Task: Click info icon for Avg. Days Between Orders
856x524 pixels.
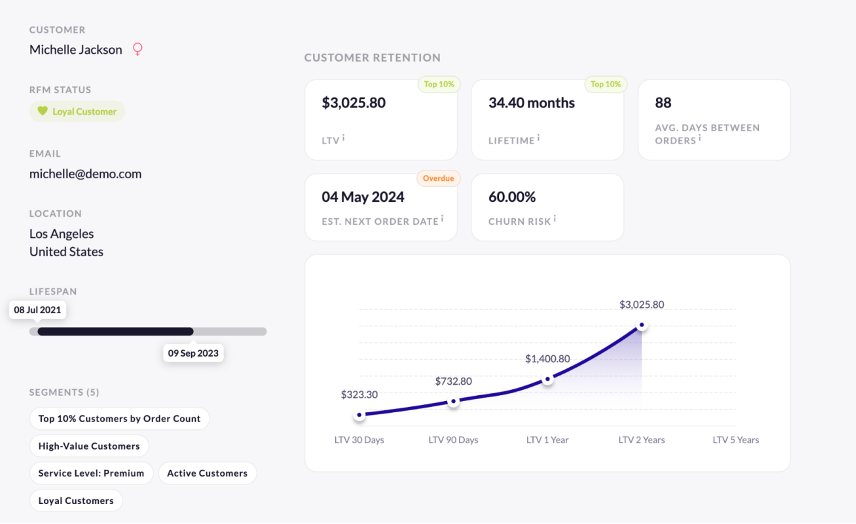Action: (699, 138)
